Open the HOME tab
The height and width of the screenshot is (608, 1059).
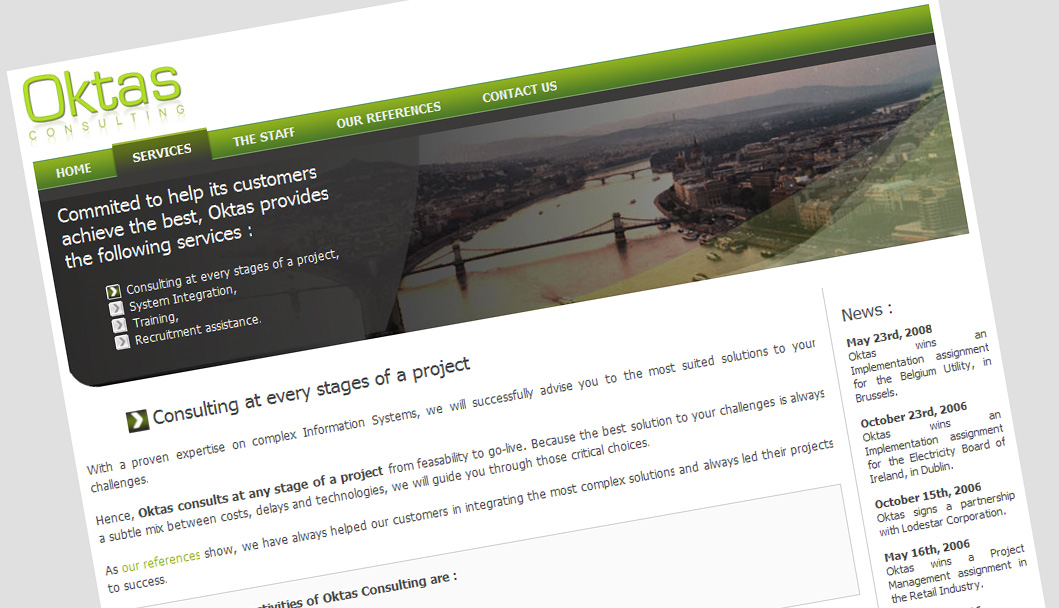pos(74,171)
